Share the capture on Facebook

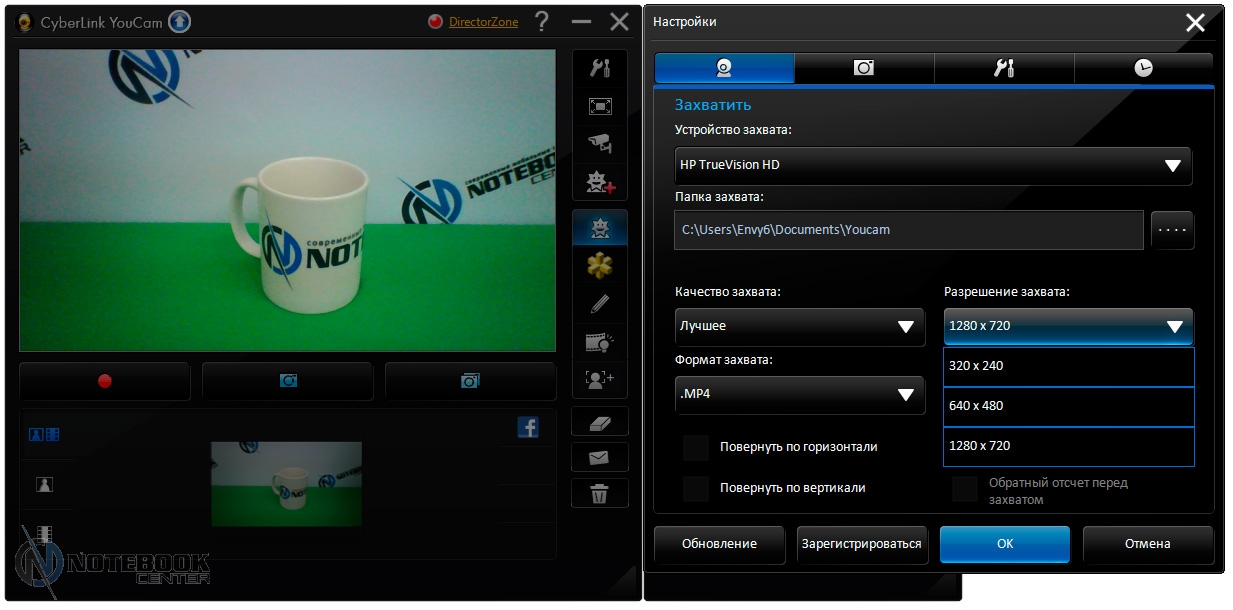[x=528, y=428]
